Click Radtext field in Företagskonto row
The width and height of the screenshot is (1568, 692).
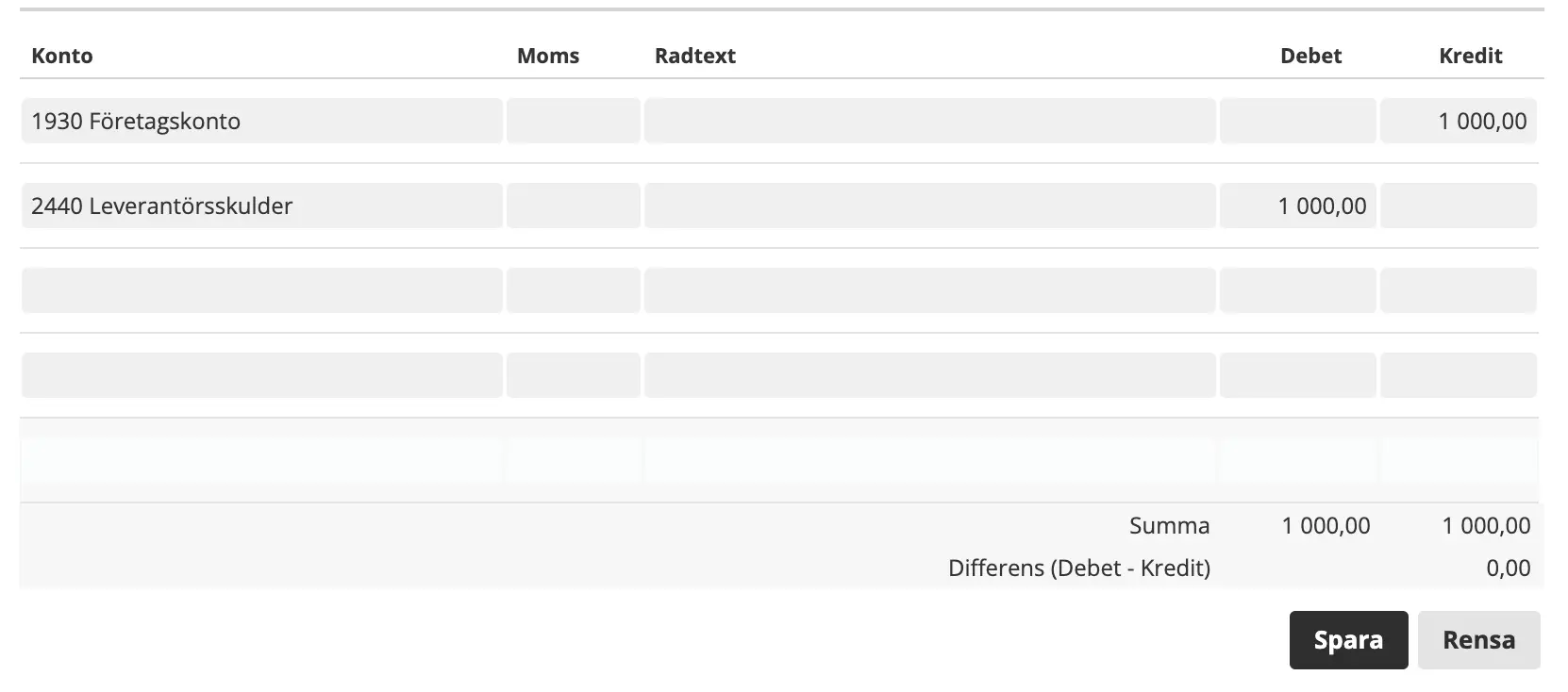pos(929,121)
